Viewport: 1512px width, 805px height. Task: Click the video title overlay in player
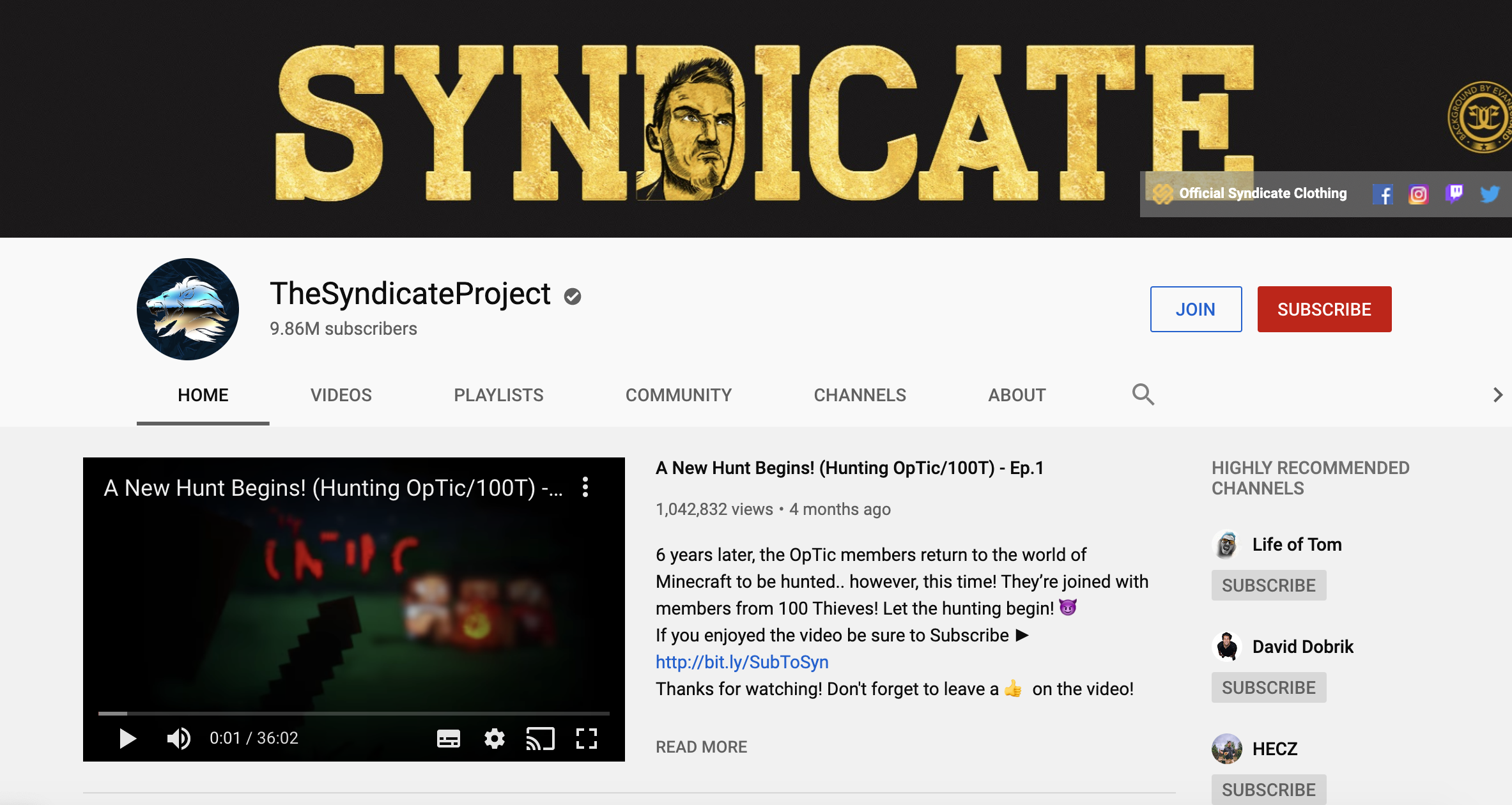tap(334, 488)
